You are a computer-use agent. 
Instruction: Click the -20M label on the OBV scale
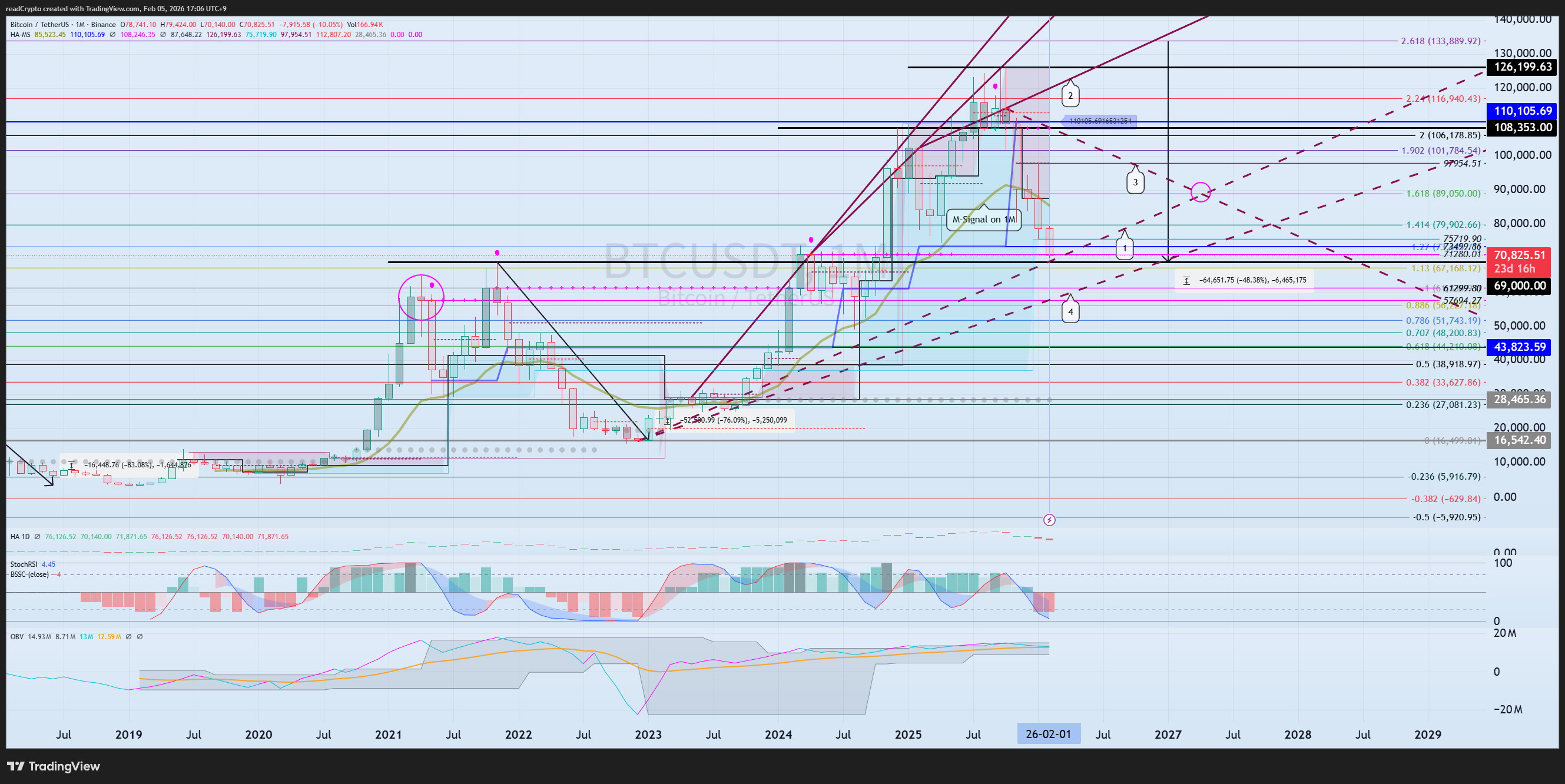coord(1508,710)
